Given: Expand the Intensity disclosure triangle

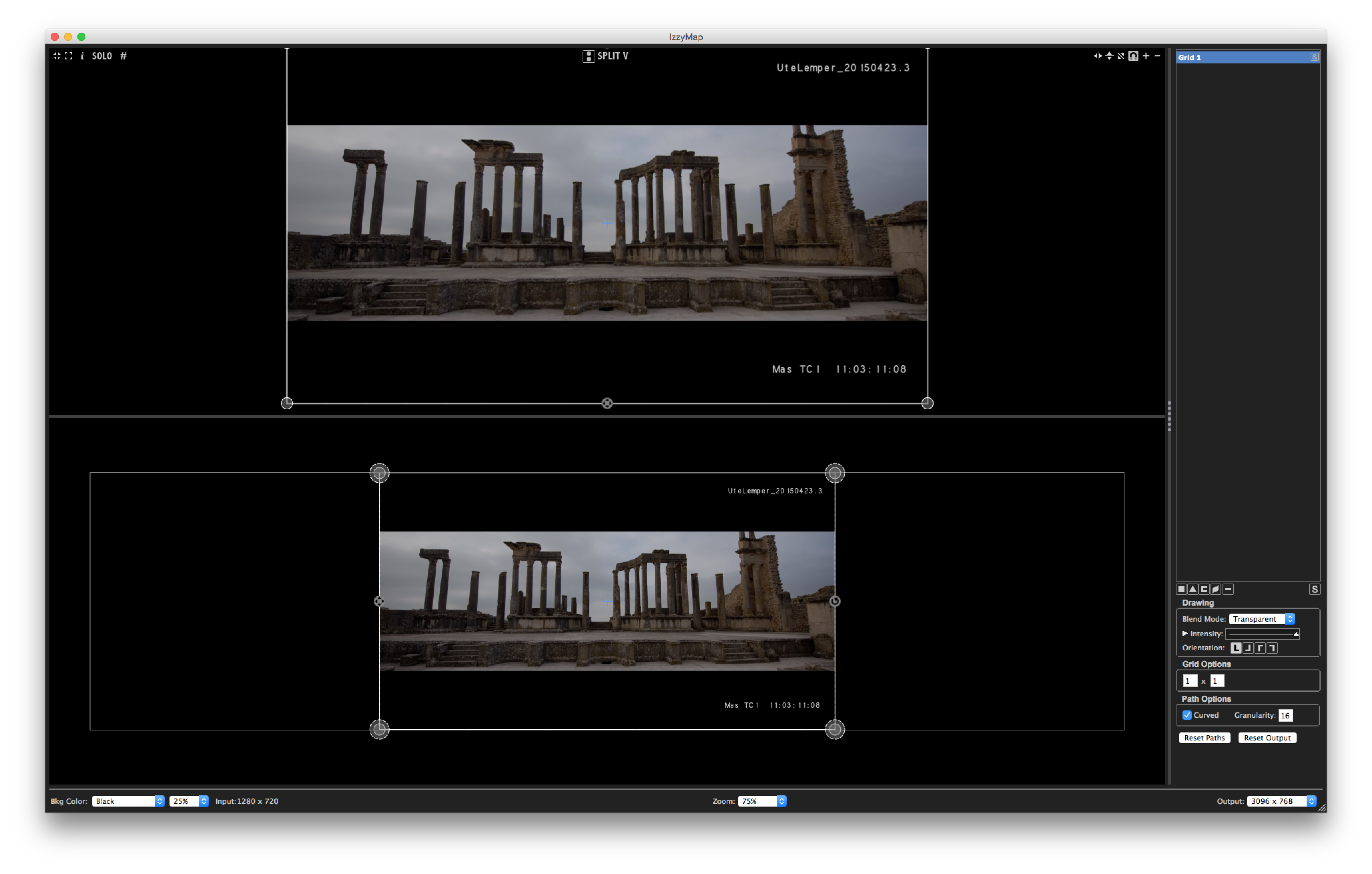Looking at the screenshot, I should [1185, 633].
